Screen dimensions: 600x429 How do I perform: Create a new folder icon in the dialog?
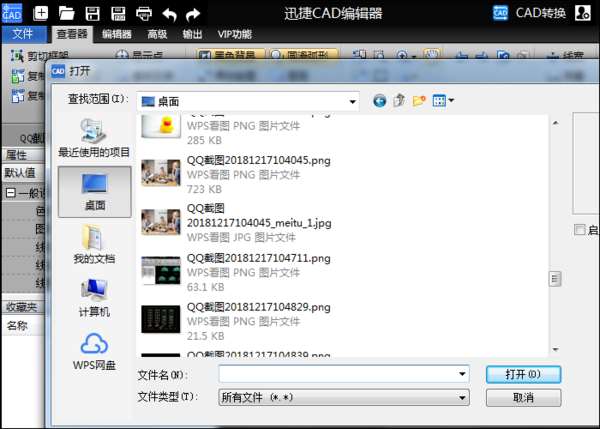(419, 101)
